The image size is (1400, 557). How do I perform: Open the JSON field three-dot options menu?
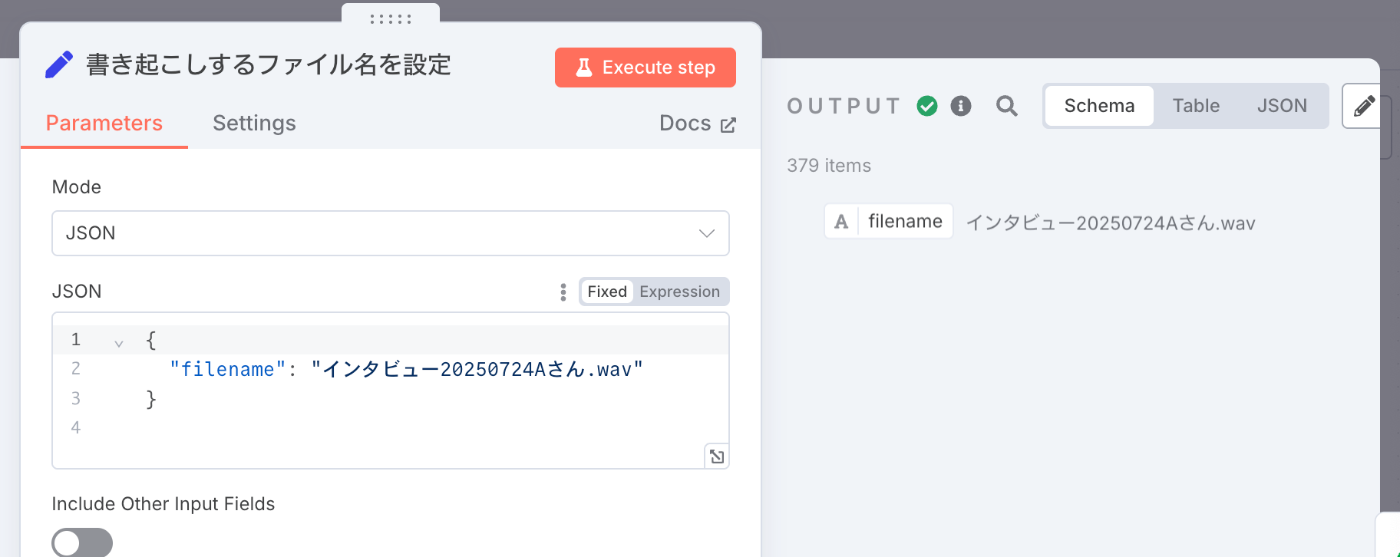tap(563, 292)
